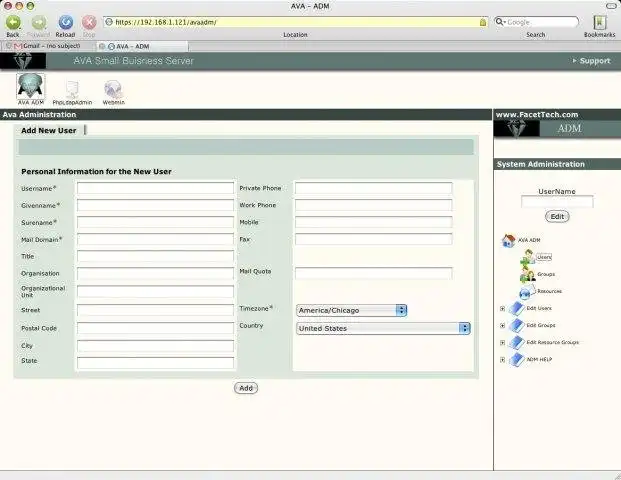Click the State input field
This screenshot has width=621, height=480.
(155, 363)
